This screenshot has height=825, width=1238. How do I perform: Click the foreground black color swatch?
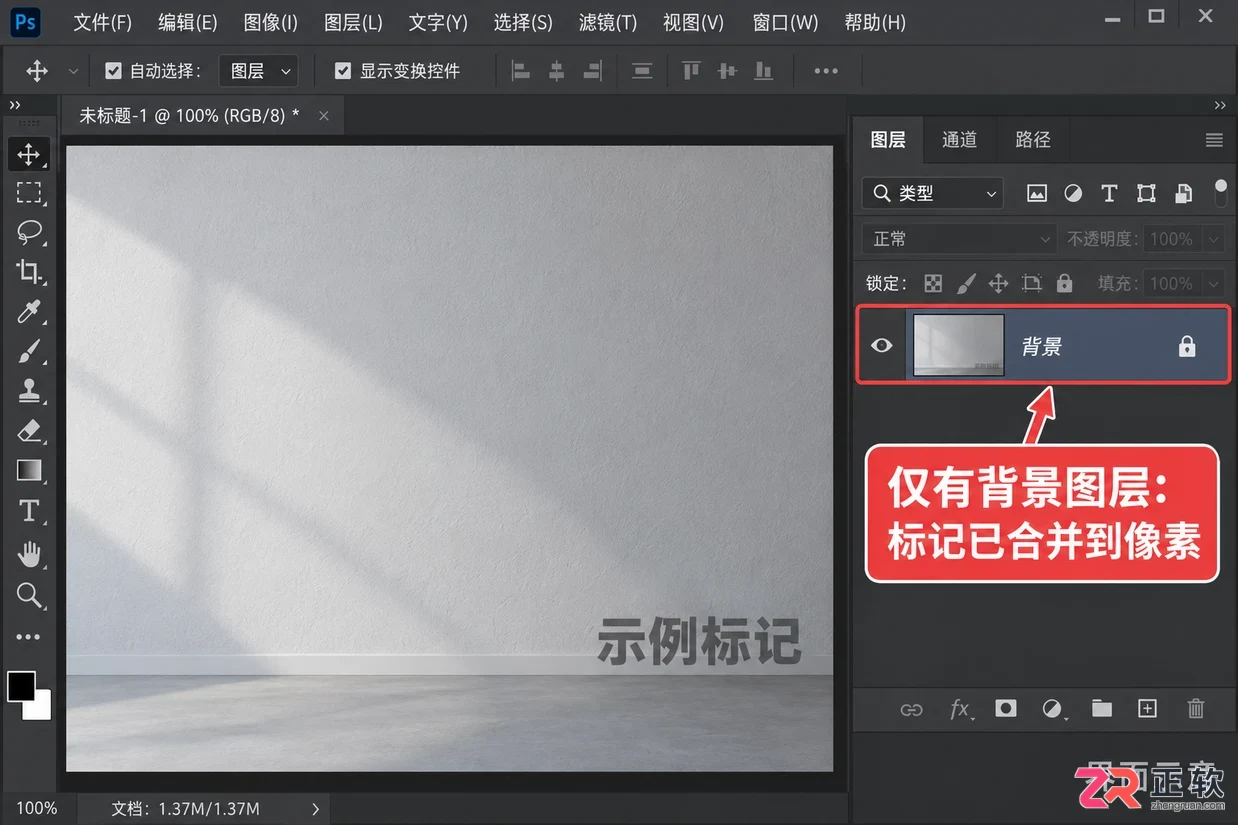[x=21, y=686]
